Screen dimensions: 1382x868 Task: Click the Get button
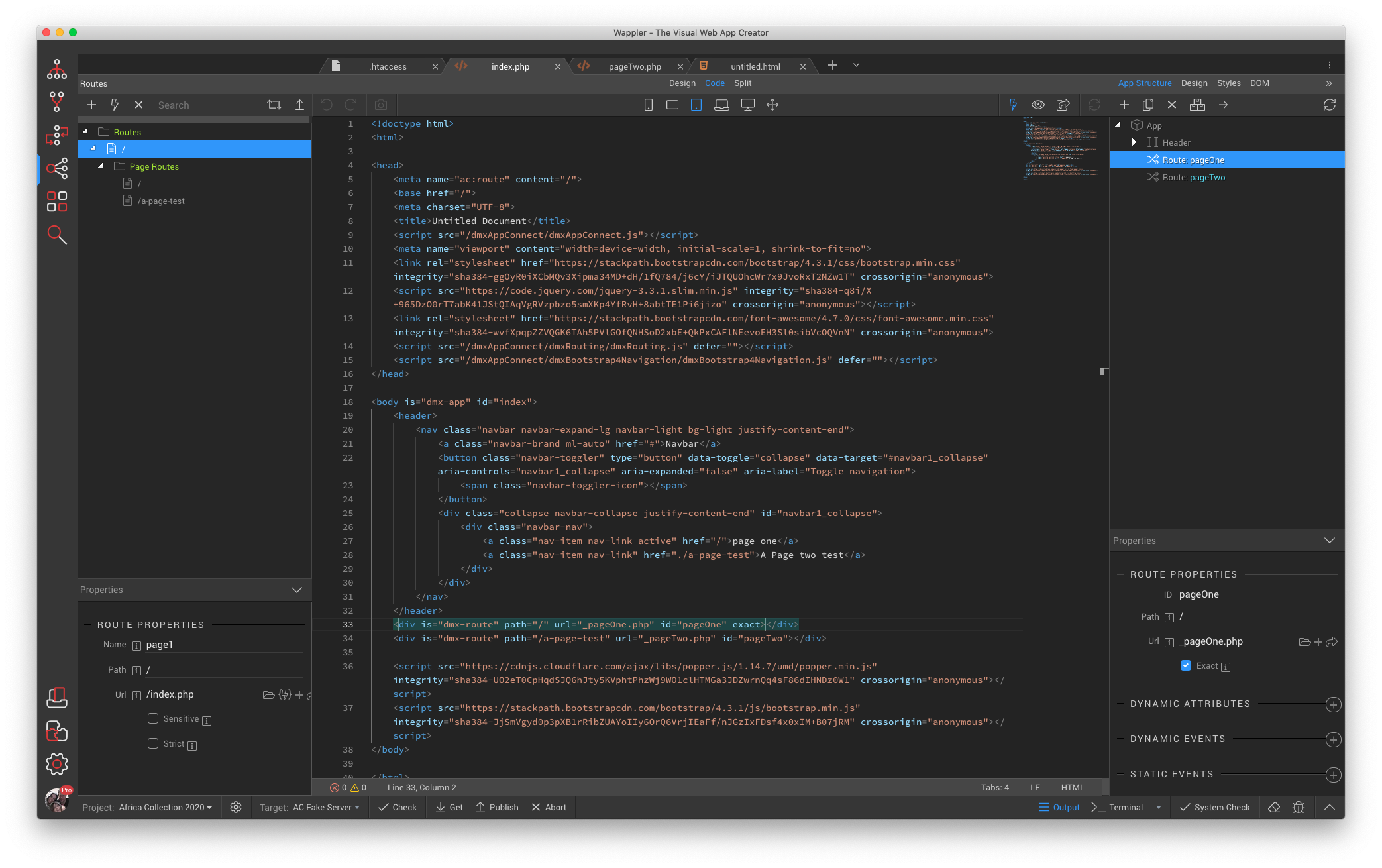(449, 807)
